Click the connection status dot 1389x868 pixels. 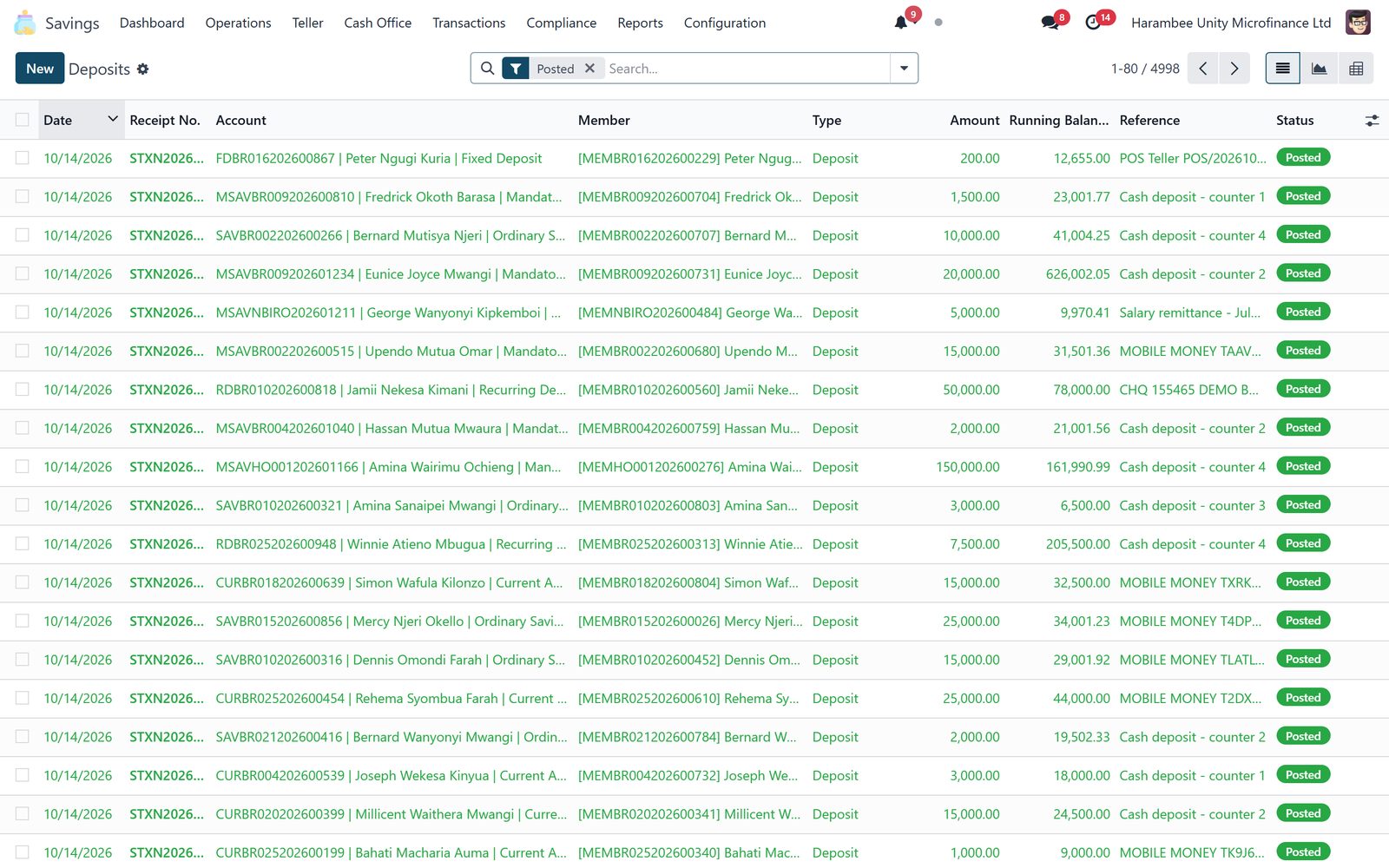[x=938, y=23]
